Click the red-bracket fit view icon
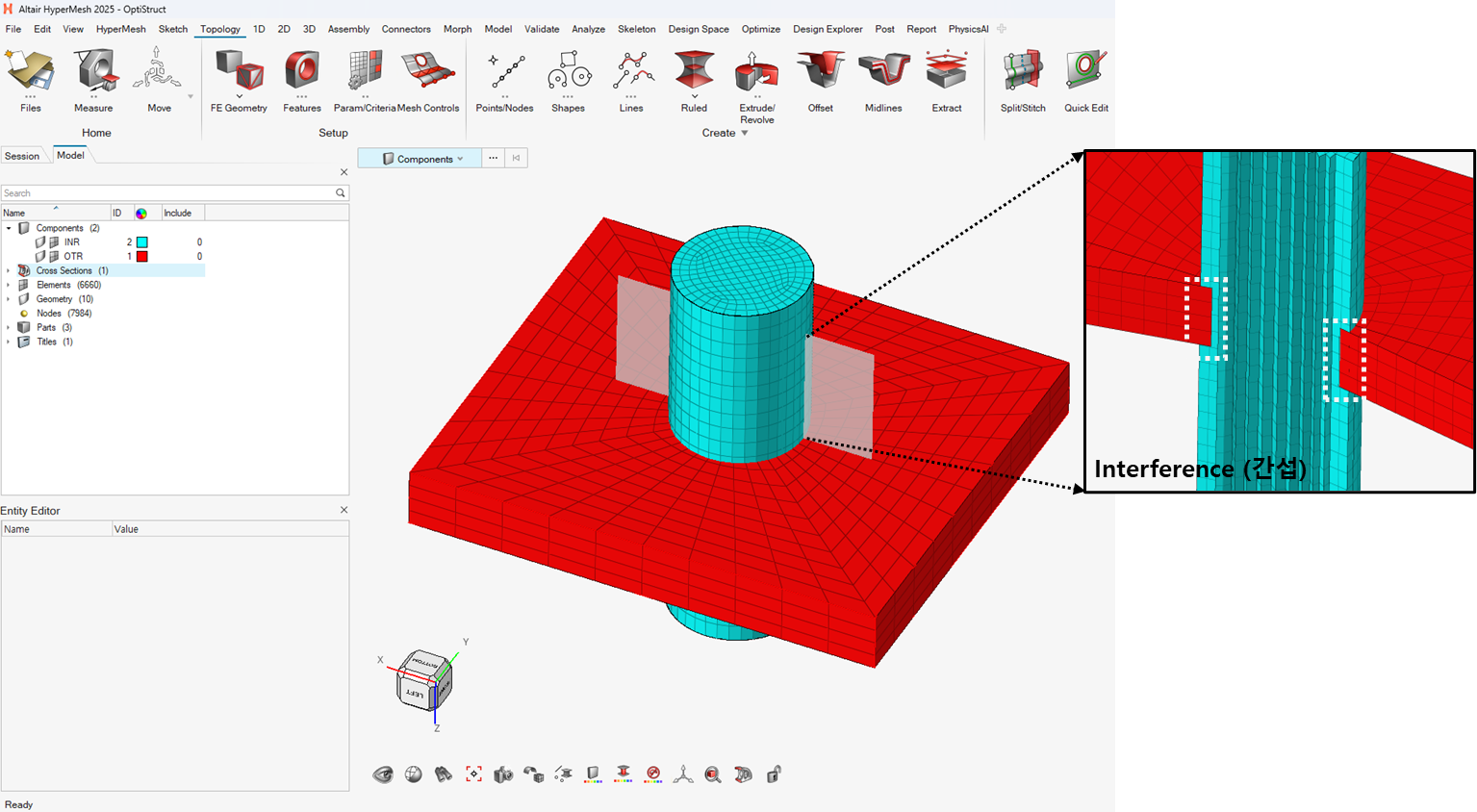Screen dimensions: 1477x812 (473, 774)
